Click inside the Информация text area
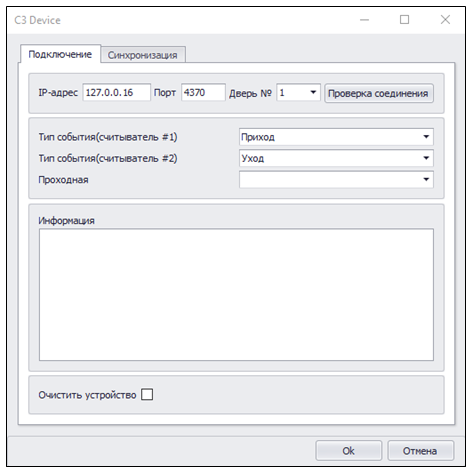The width and height of the screenshot is (473, 476). pos(236,294)
